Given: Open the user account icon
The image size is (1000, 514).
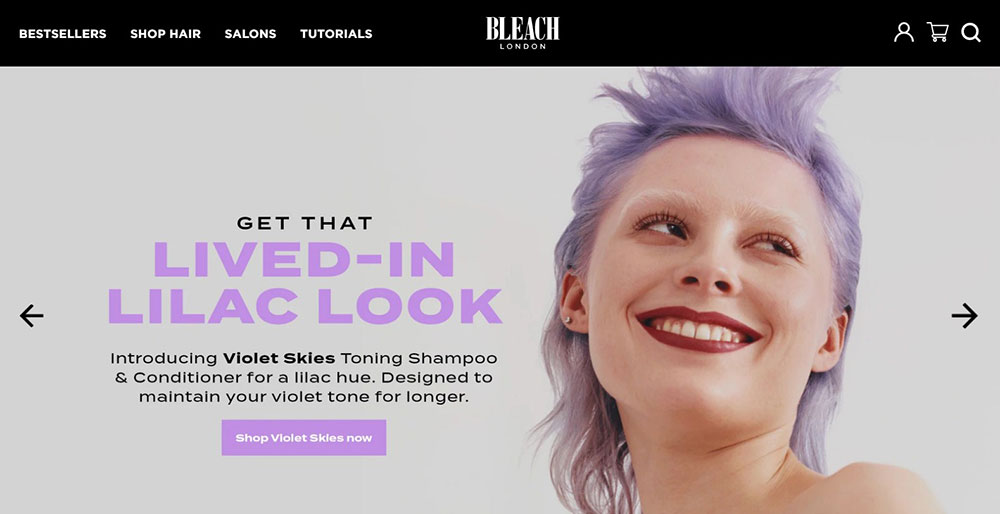Looking at the screenshot, I should [x=904, y=32].
